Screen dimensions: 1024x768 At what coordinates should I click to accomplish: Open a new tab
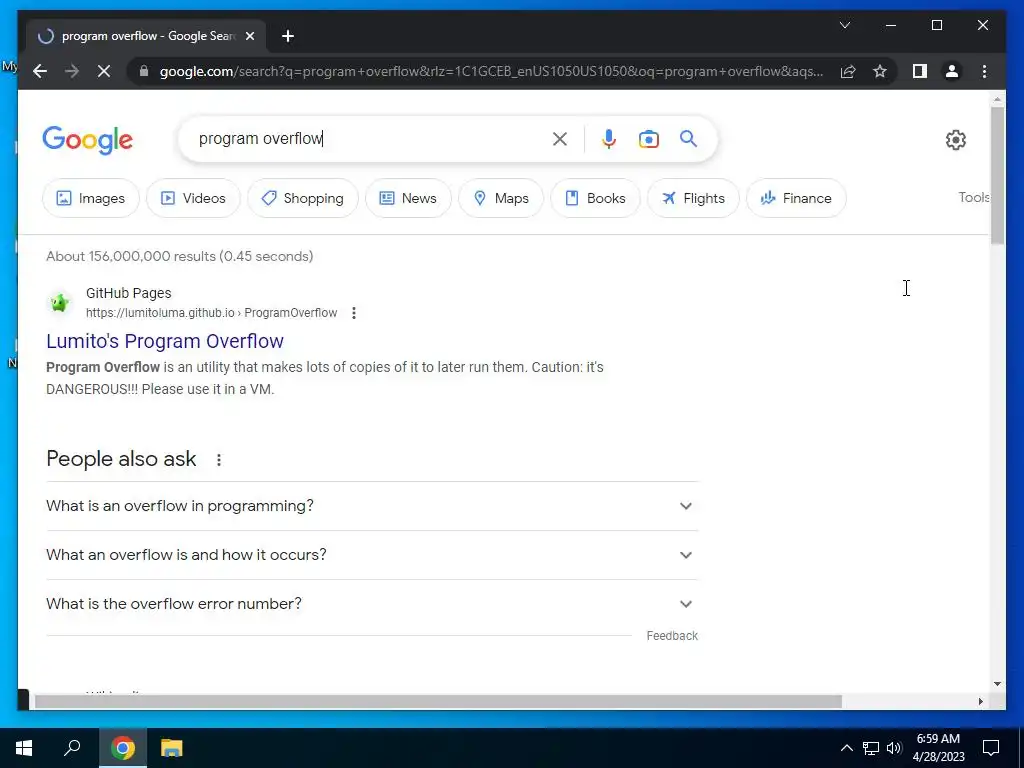pyautogui.click(x=288, y=36)
